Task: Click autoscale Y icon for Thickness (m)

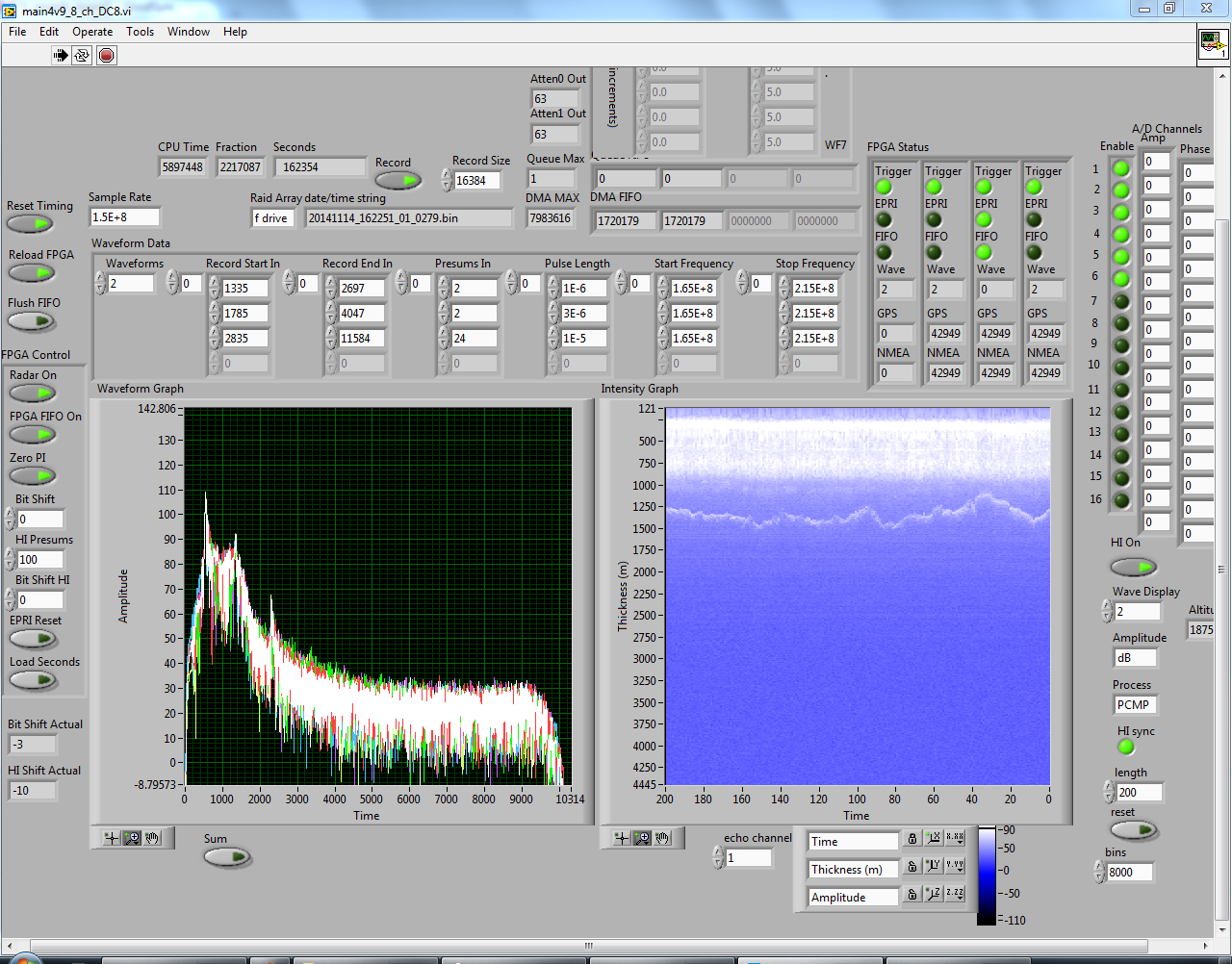Action: point(933,868)
